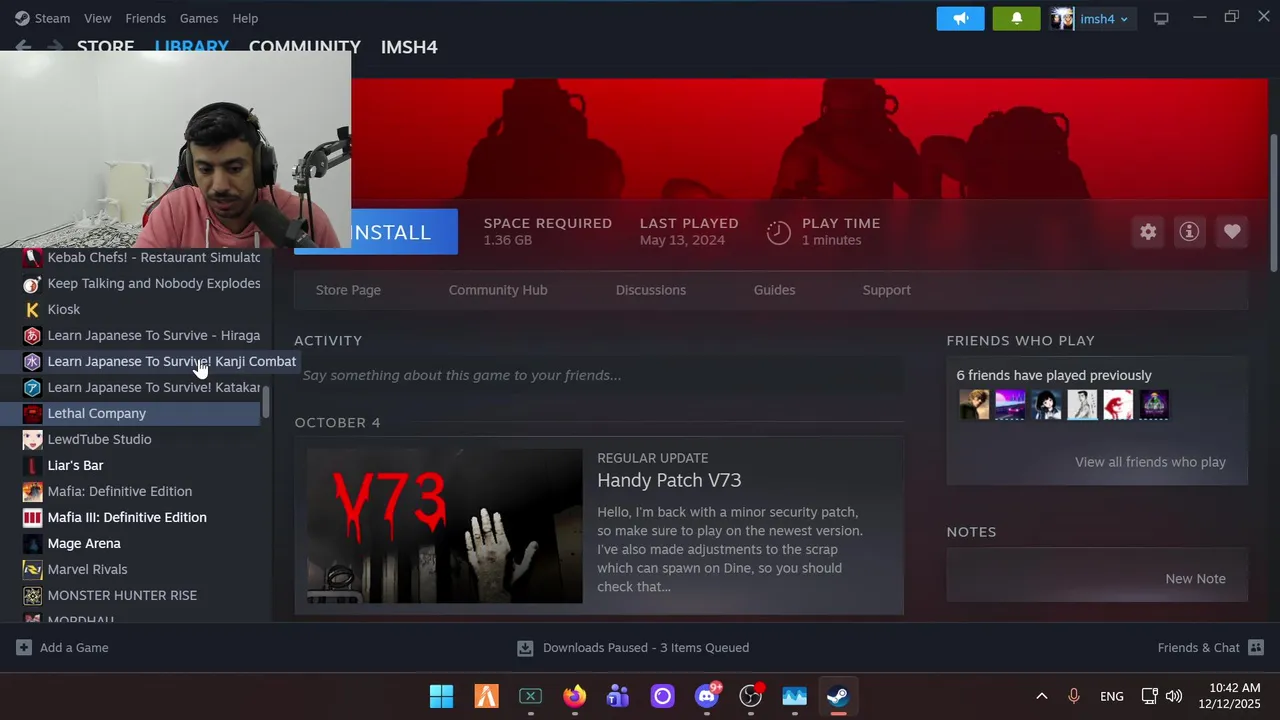Image resolution: width=1280 pixels, height=720 pixels.
Task: Click the Liar's Bar game icon
Action: click(32, 465)
